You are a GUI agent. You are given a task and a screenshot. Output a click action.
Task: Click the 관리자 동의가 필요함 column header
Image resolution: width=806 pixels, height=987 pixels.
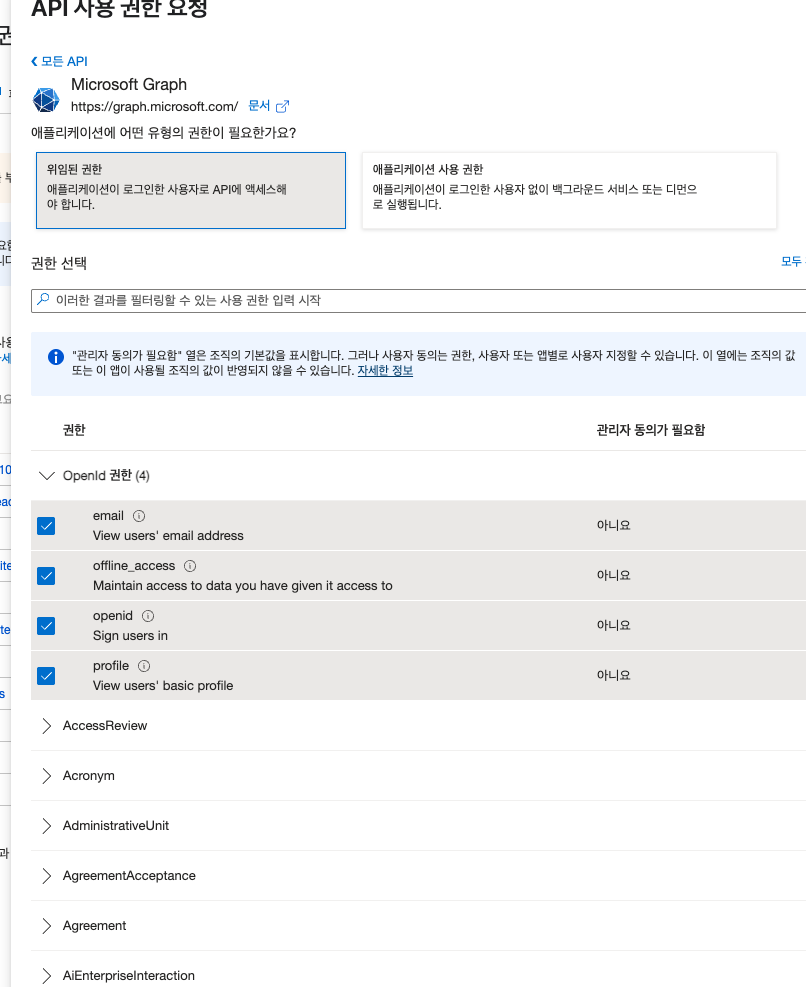[650, 430]
